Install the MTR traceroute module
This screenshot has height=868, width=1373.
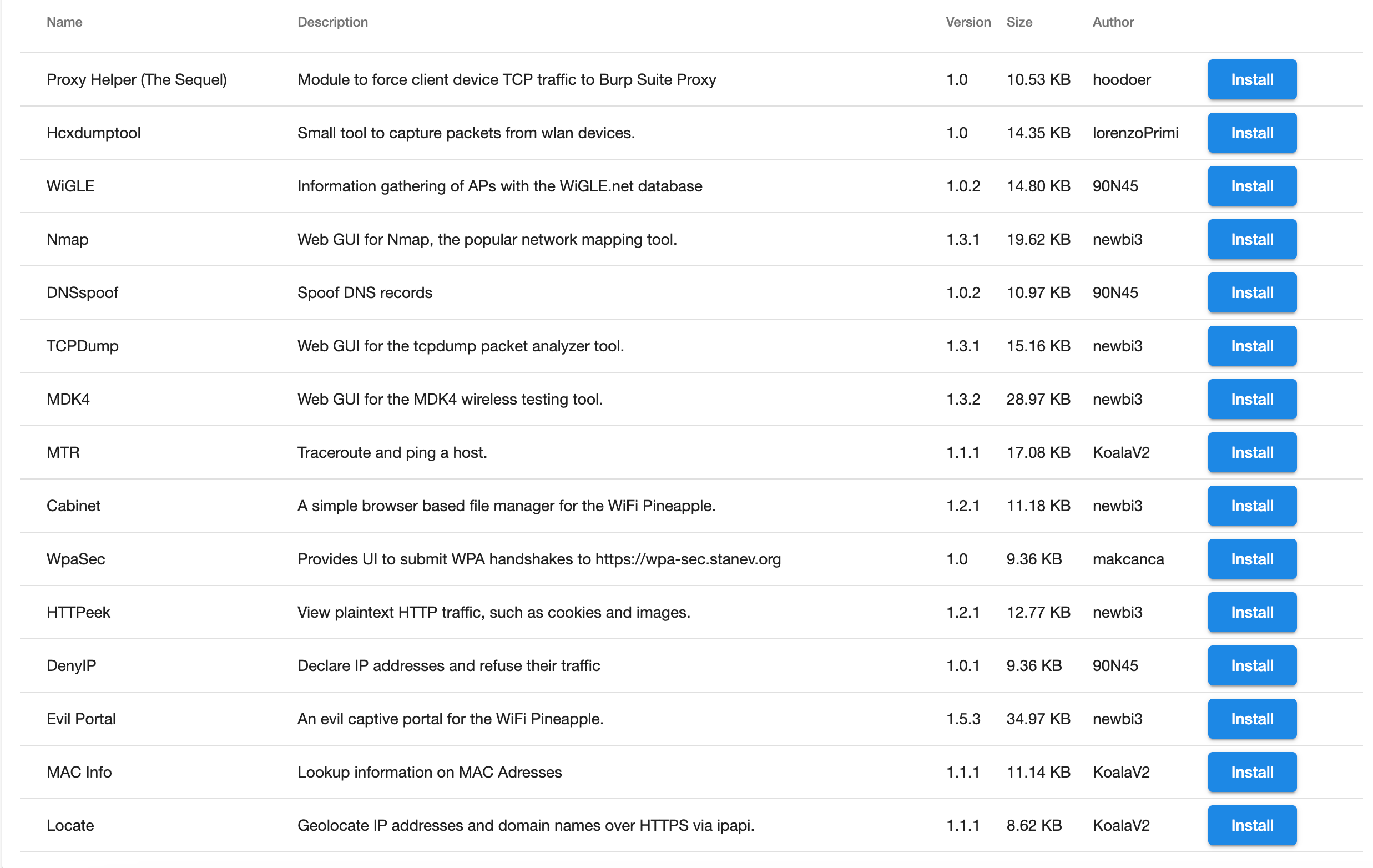click(x=1251, y=452)
